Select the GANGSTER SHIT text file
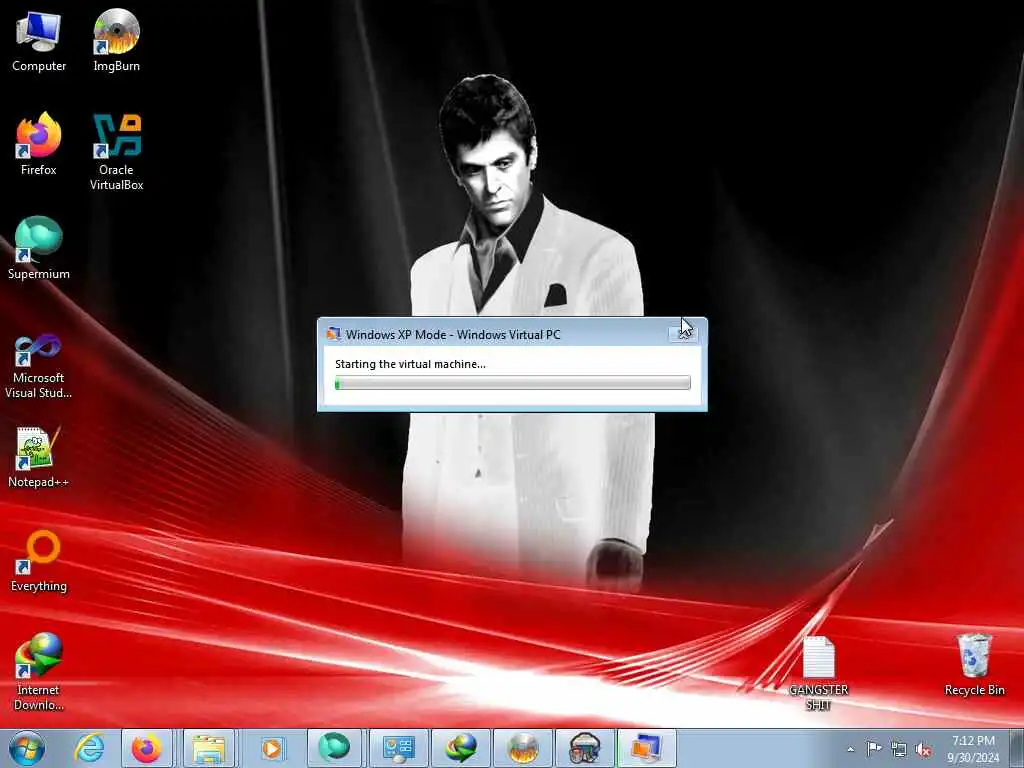 tap(818, 673)
